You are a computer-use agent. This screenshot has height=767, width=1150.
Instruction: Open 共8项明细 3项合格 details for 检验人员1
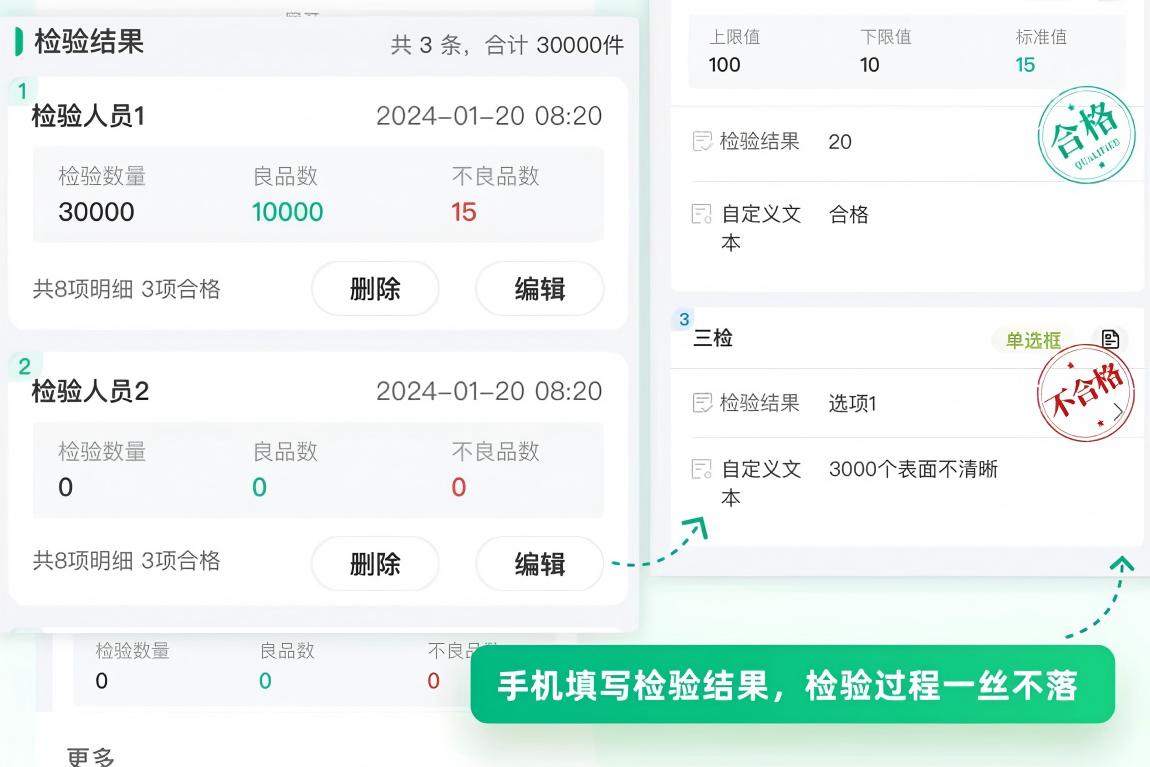[127, 288]
